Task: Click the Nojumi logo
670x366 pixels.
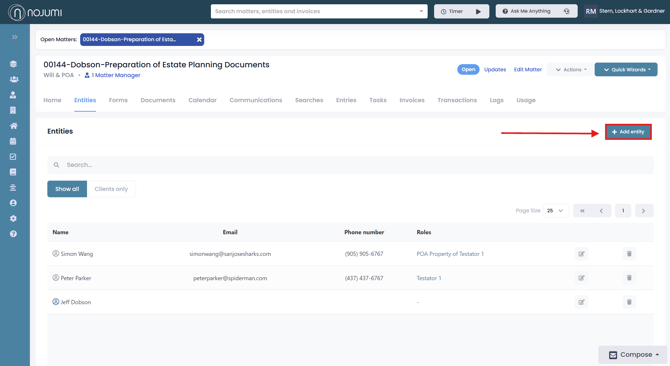Action: (35, 12)
